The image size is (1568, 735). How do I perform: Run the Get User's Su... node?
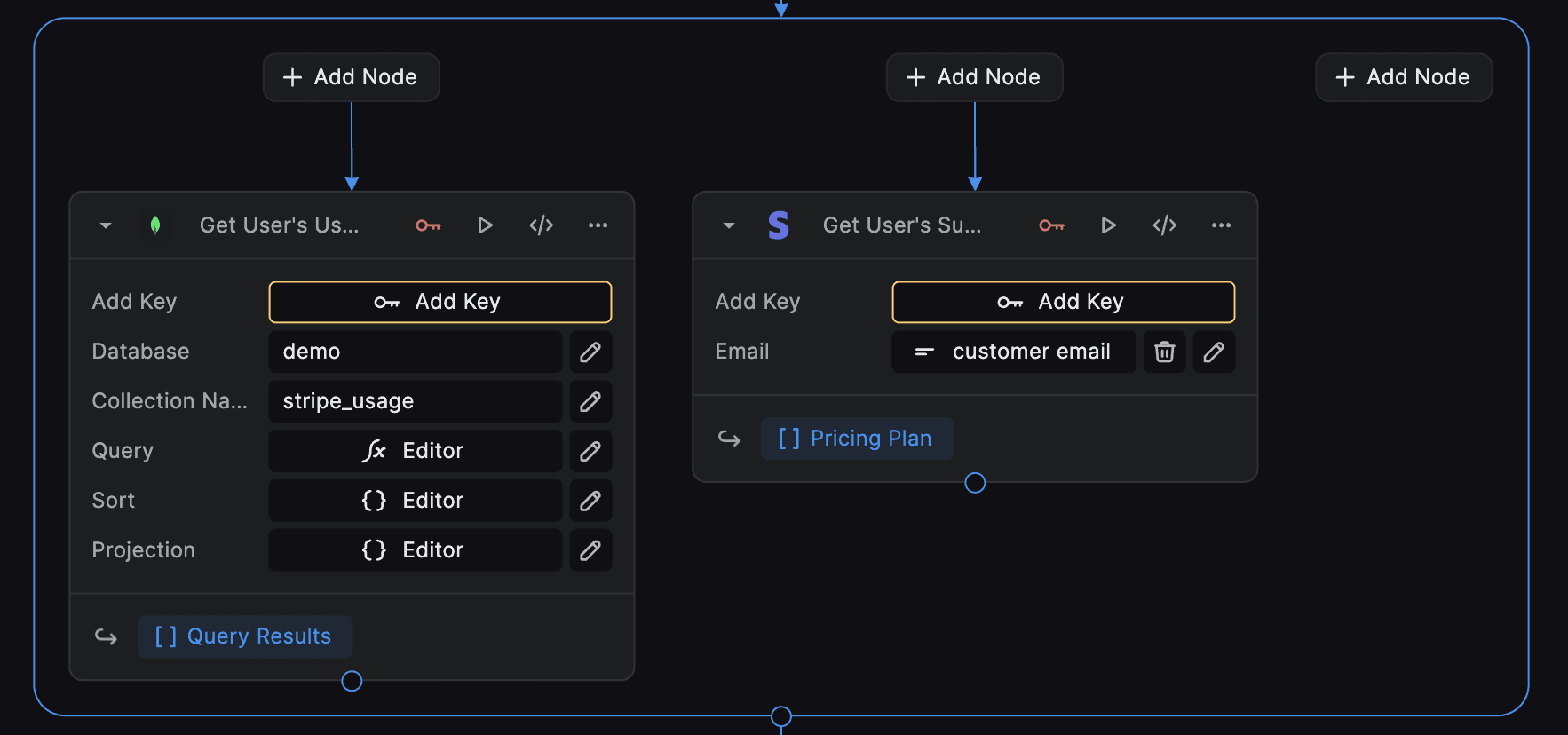point(1108,225)
